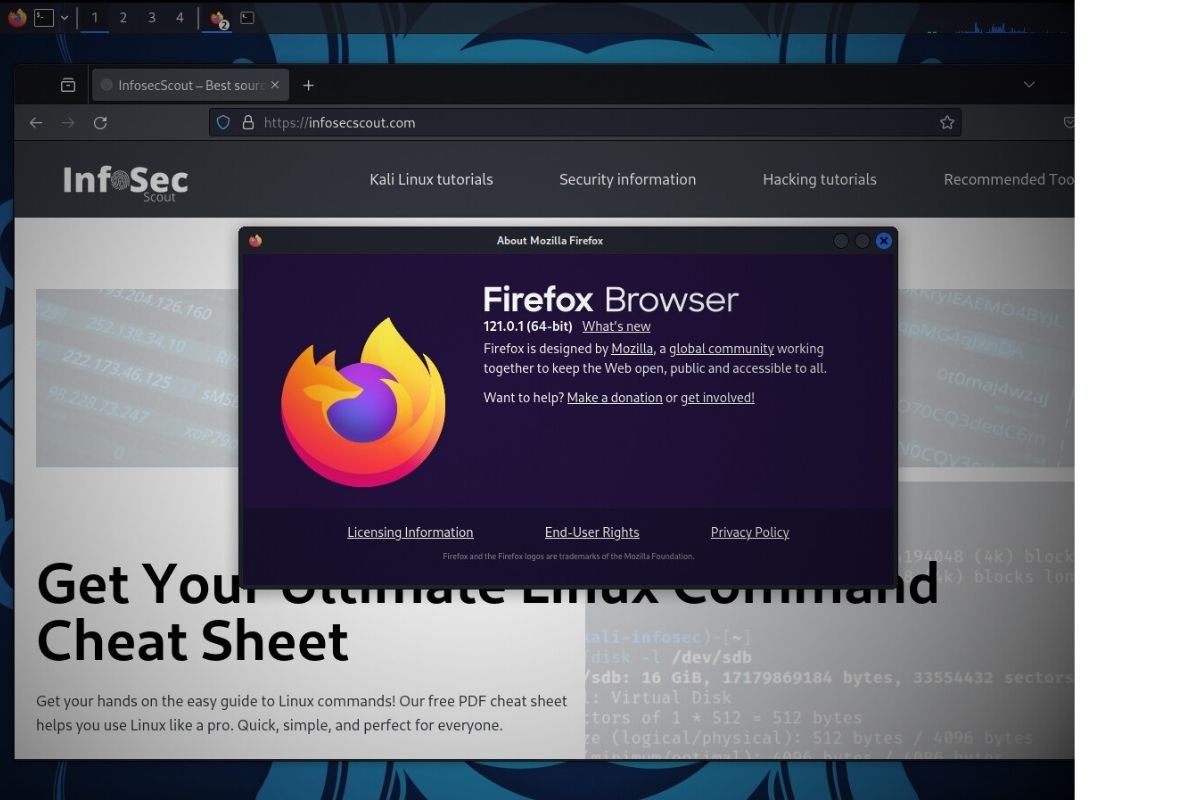Open the terminal launcher in top panel

(43, 17)
